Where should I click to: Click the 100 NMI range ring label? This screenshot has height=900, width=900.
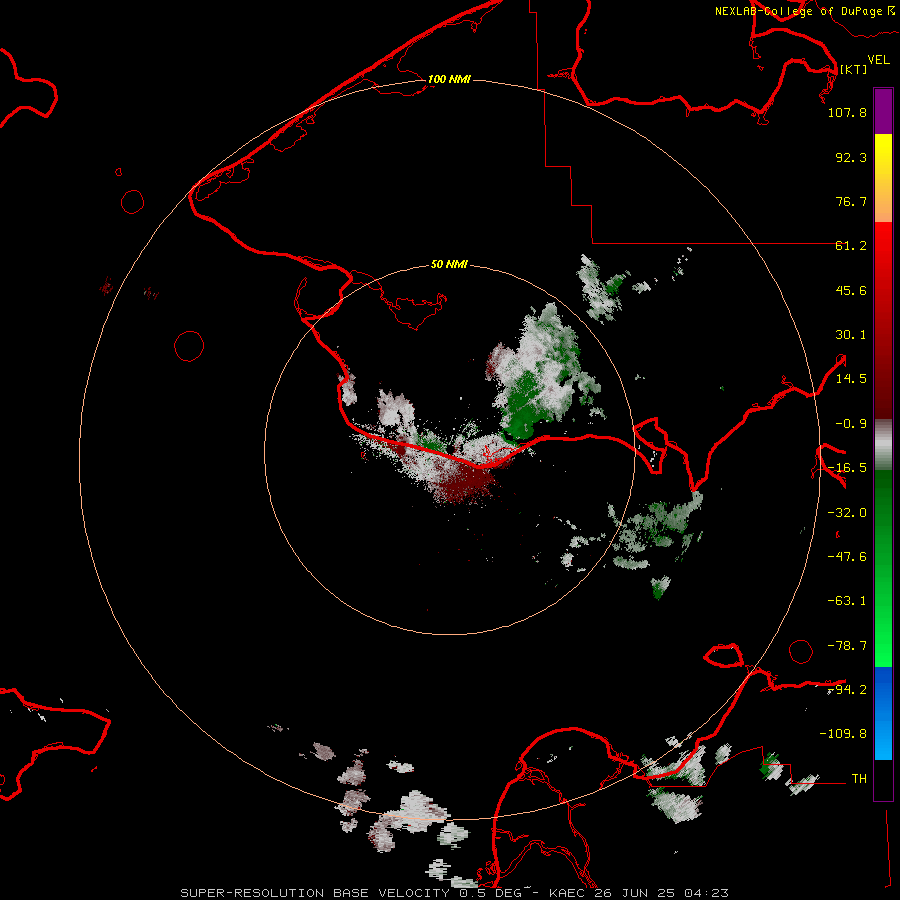449,79
